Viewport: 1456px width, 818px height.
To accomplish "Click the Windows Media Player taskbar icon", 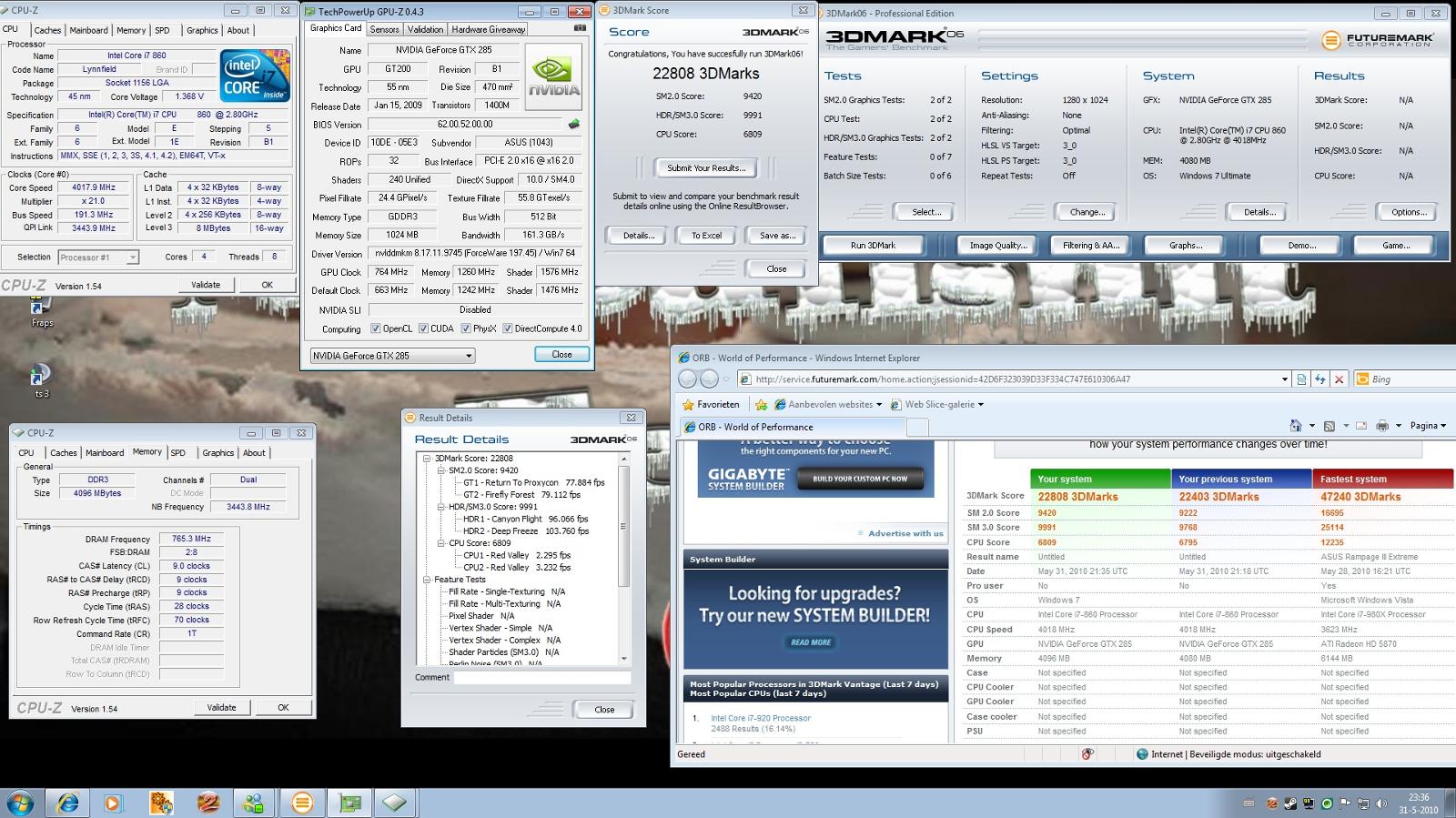I will pyautogui.click(x=113, y=803).
